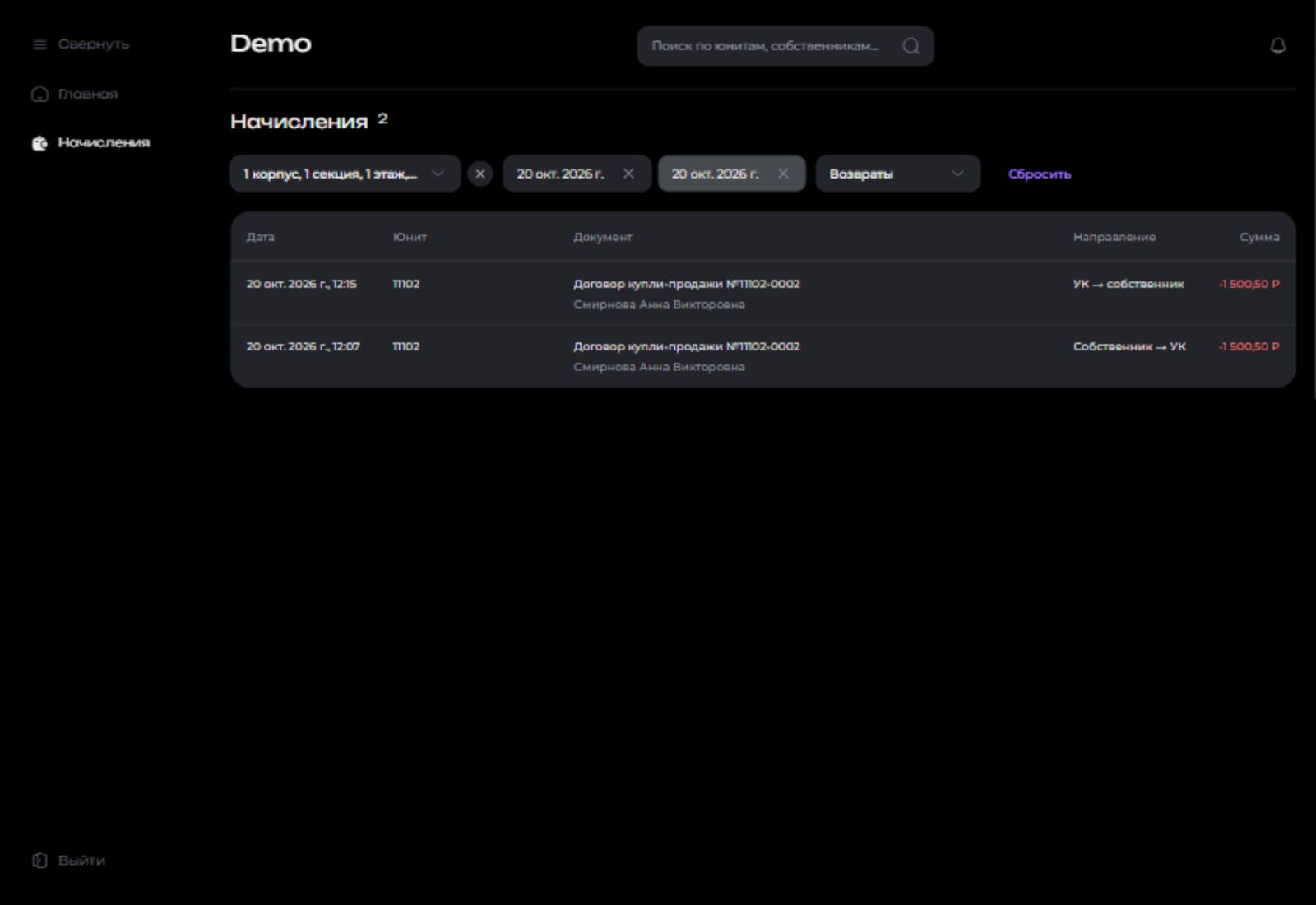This screenshot has height=905, width=1316.
Task: Clear the second 20 окт. 2026 date
Action: tap(783, 174)
